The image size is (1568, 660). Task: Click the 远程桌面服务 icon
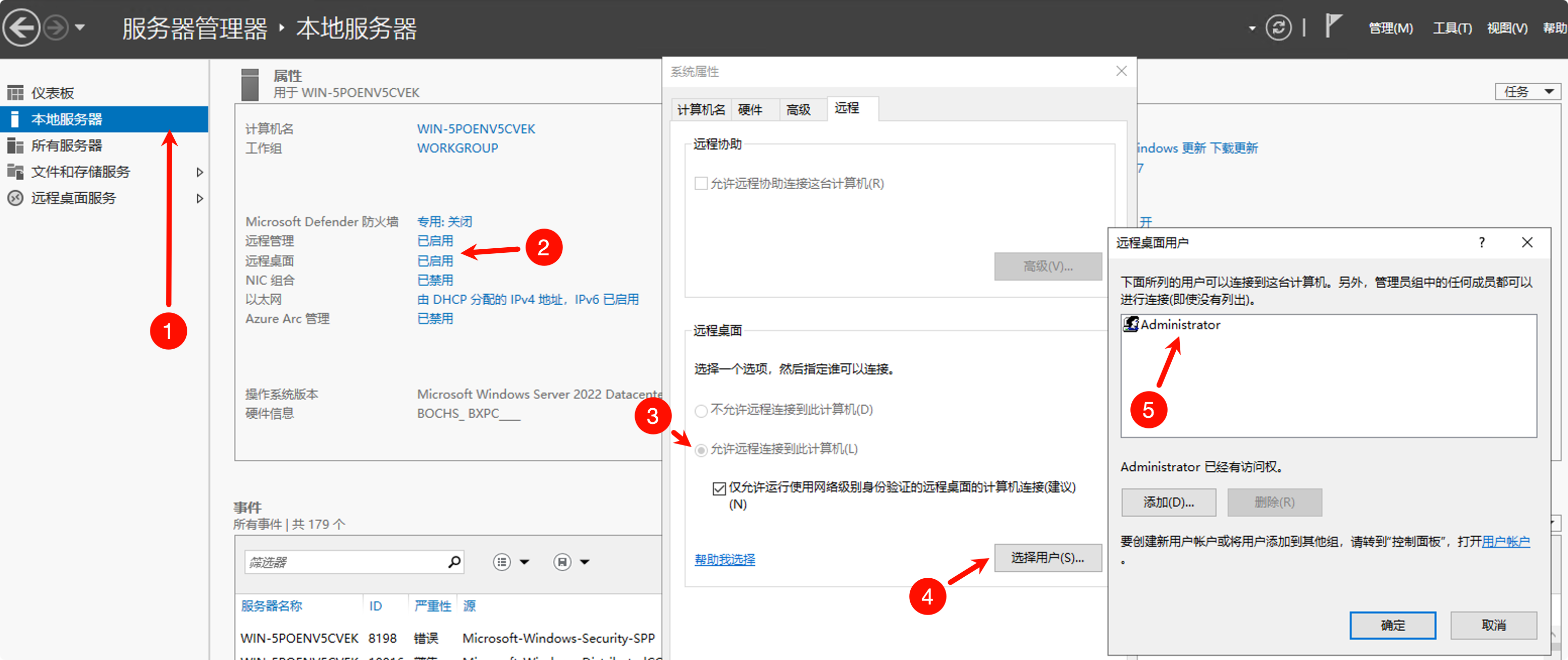click(x=15, y=198)
